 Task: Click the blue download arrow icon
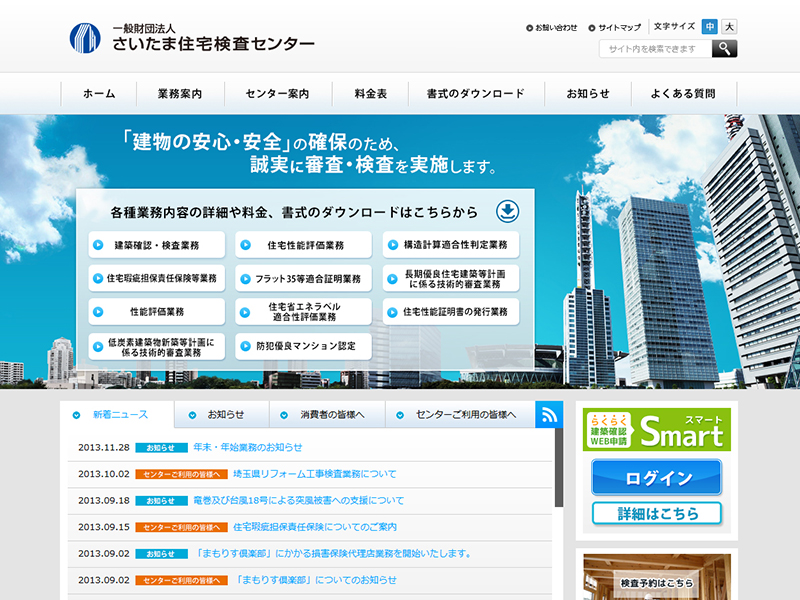pyautogui.click(x=508, y=211)
